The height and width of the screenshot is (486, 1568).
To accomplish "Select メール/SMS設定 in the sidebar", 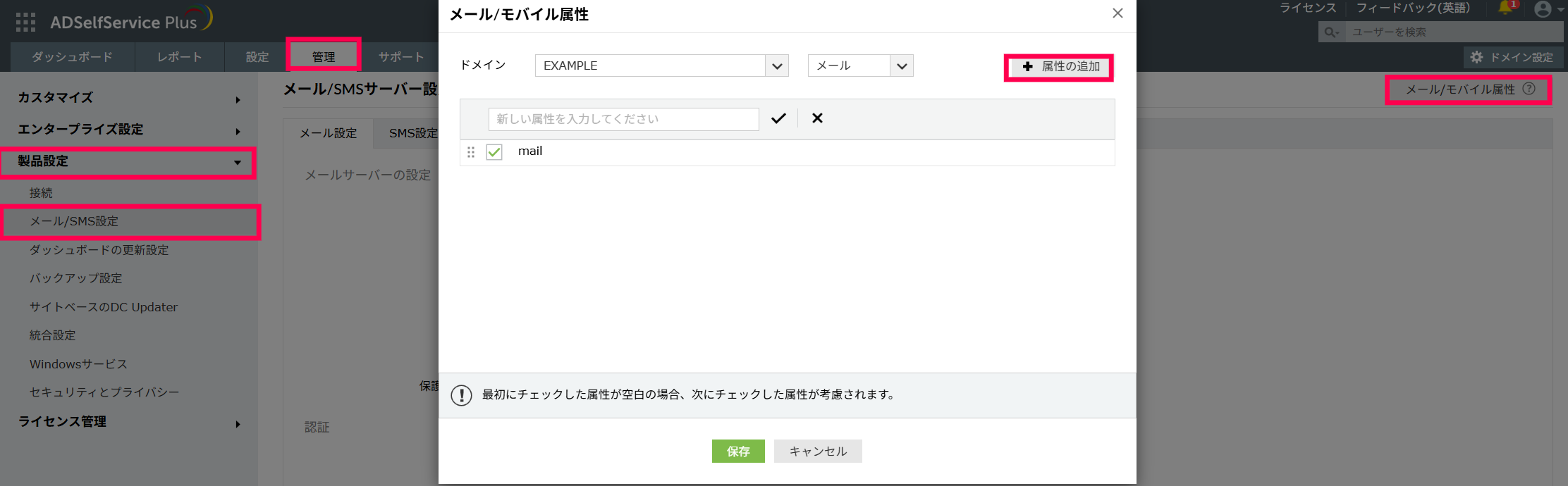I will (x=74, y=222).
